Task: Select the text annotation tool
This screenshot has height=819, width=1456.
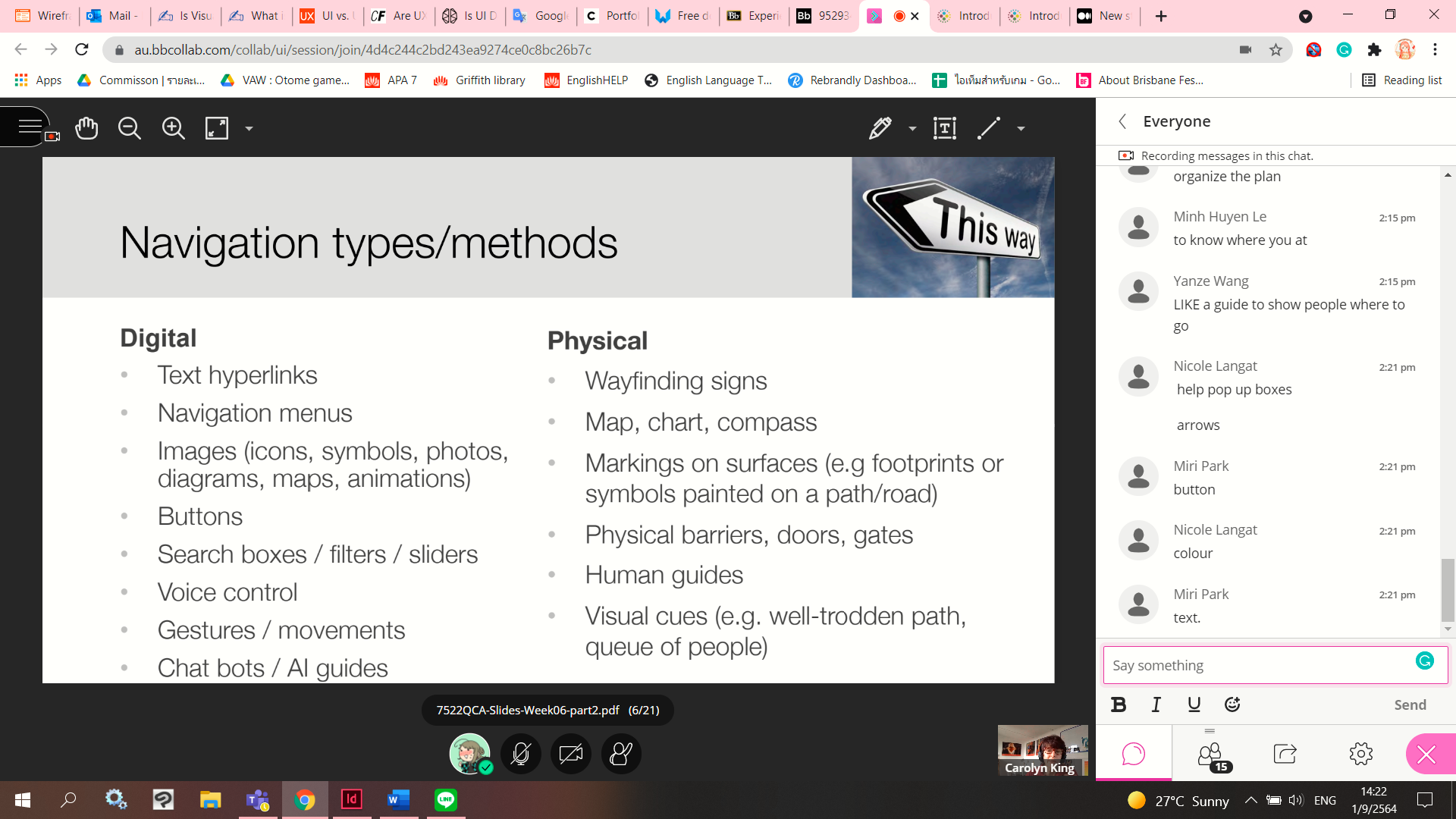Action: (x=944, y=128)
